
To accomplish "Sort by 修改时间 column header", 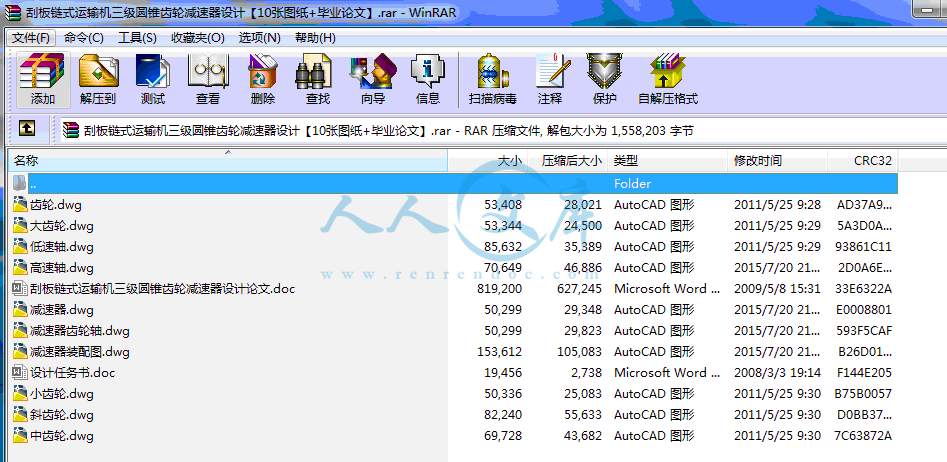I will click(777, 161).
